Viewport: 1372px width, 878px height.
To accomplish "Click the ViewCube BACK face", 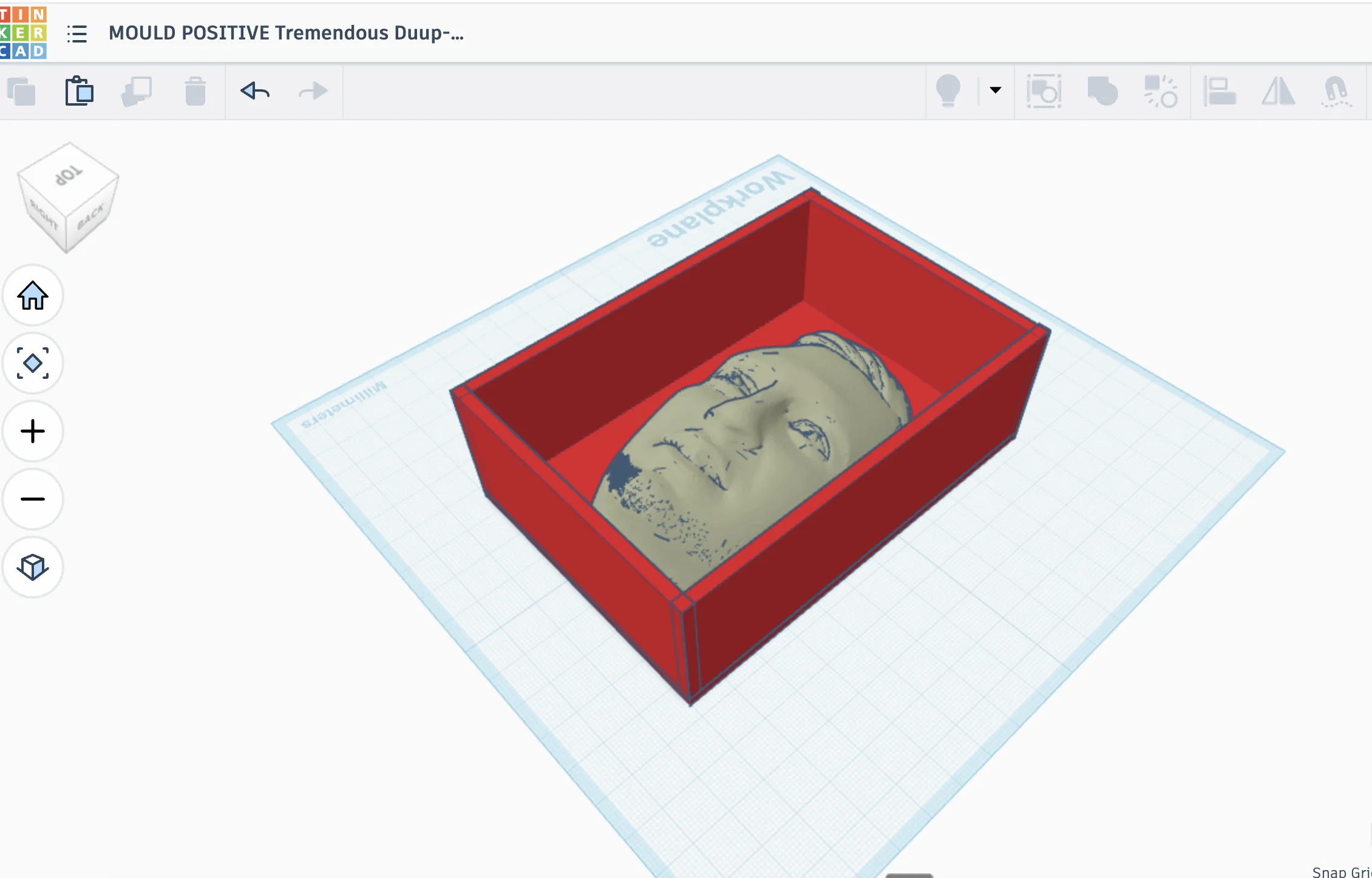I will tap(92, 216).
